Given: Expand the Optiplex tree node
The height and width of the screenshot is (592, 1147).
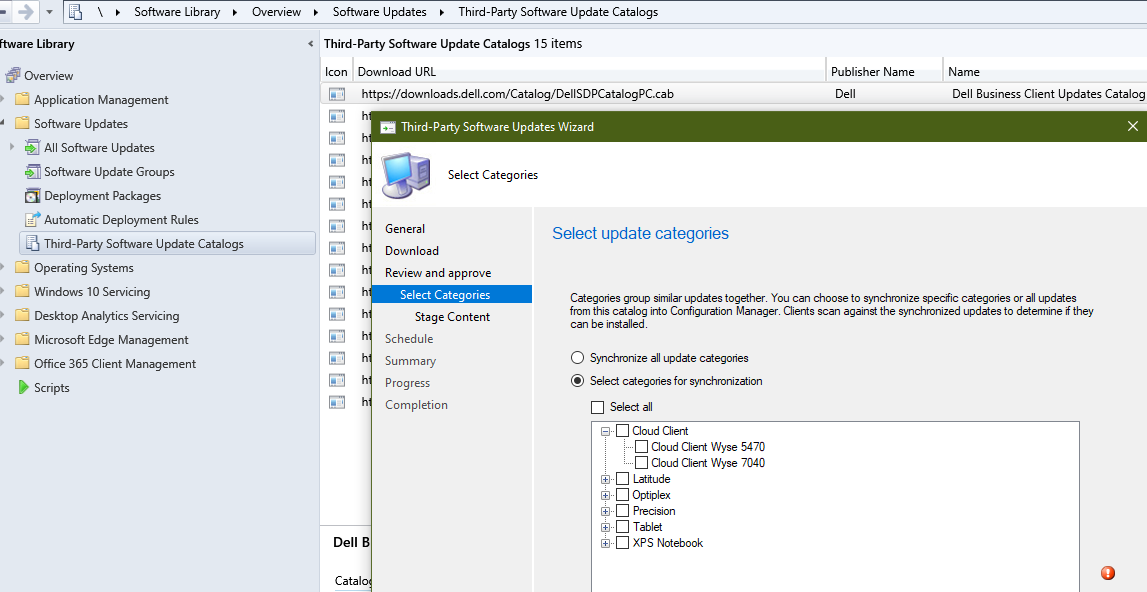Looking at the screenshot, I should (x=606, y=495).
